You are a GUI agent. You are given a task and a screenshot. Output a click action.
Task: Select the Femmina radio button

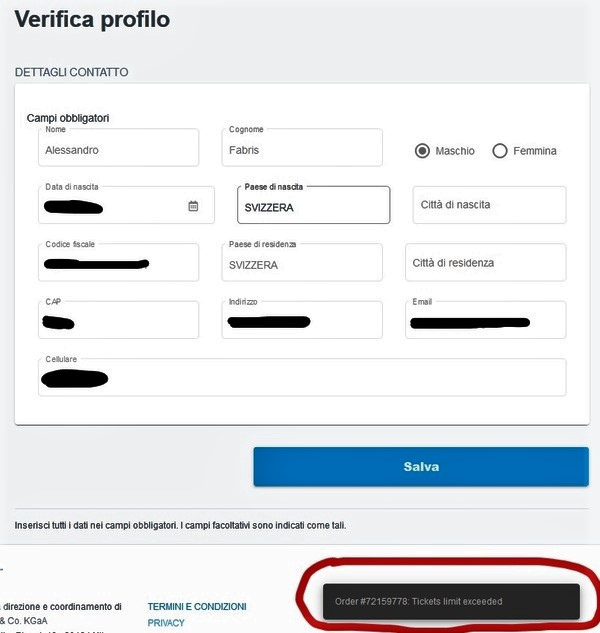(500, 151)
